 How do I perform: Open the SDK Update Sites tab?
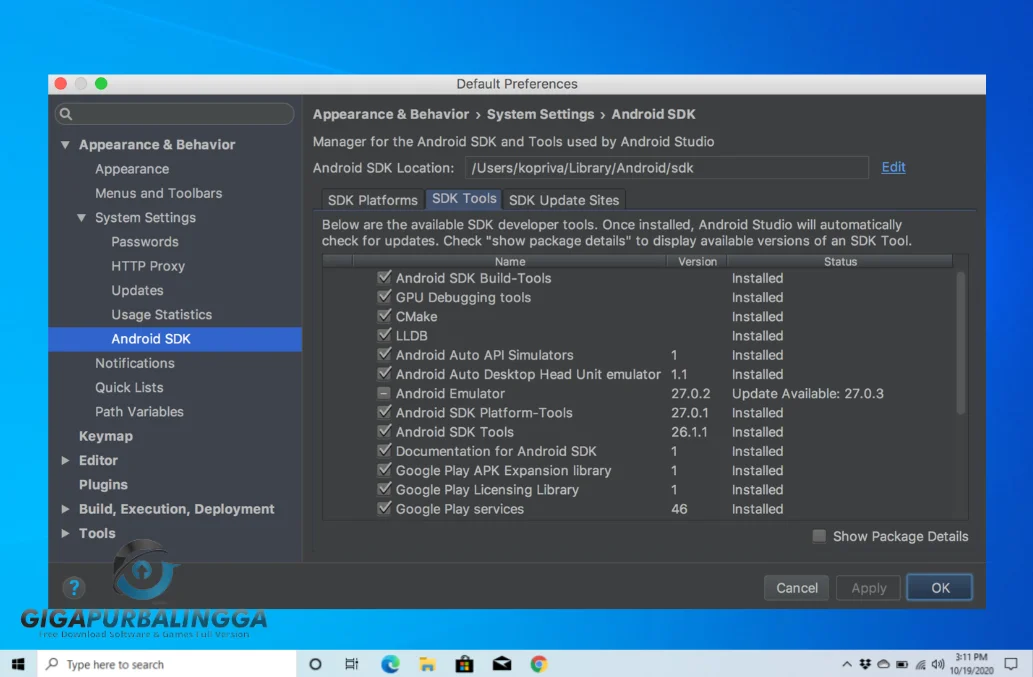click(x=564, y=199)
